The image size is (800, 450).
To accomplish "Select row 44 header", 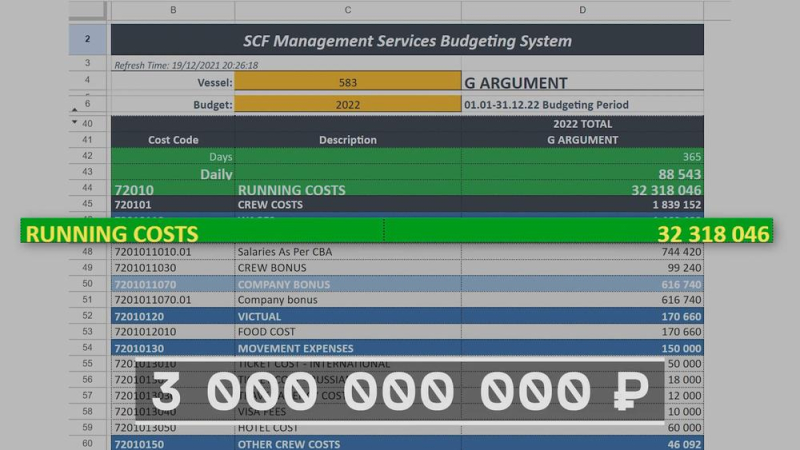I will [x=88, y=188].
